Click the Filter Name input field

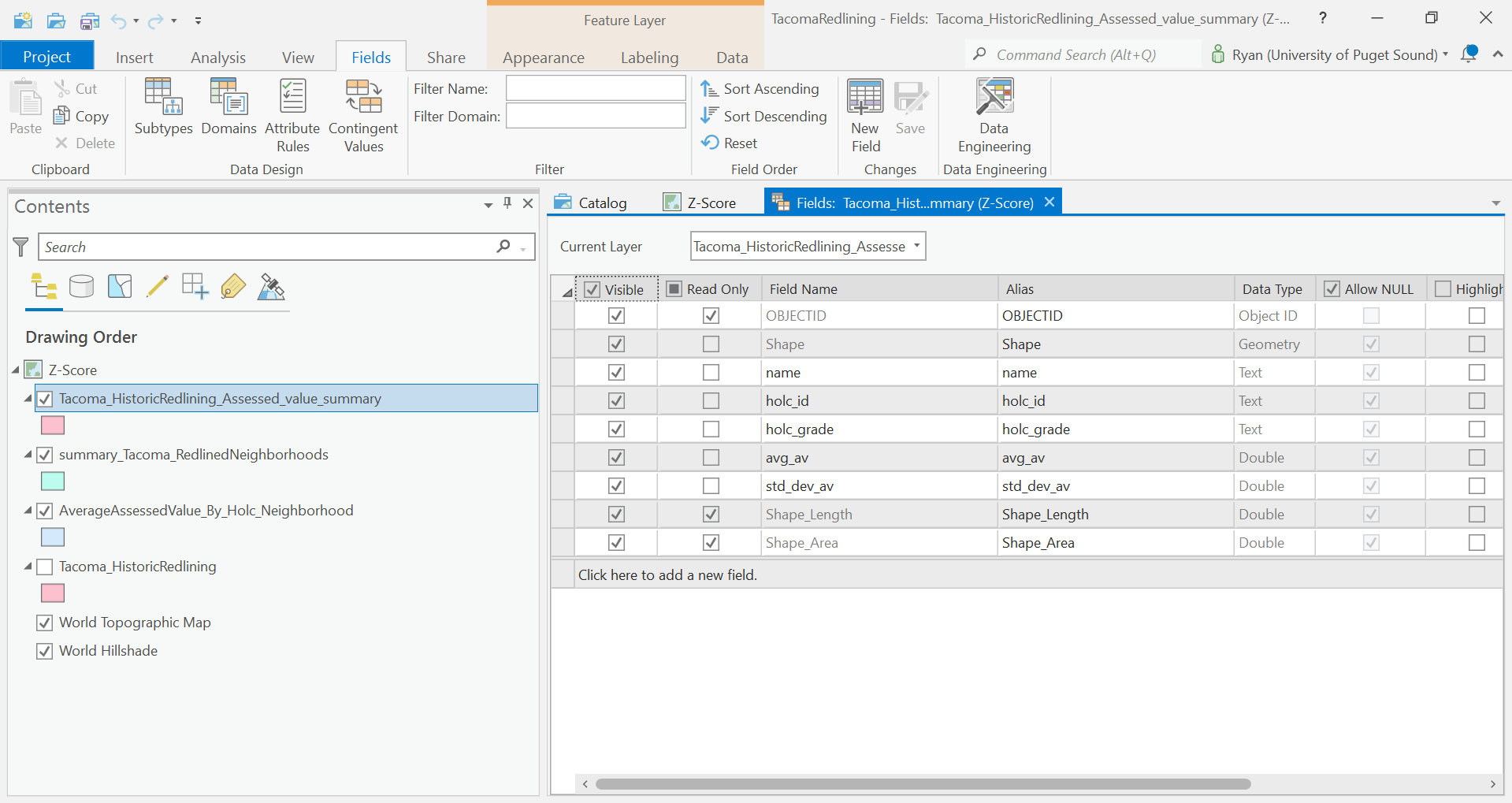596,88
